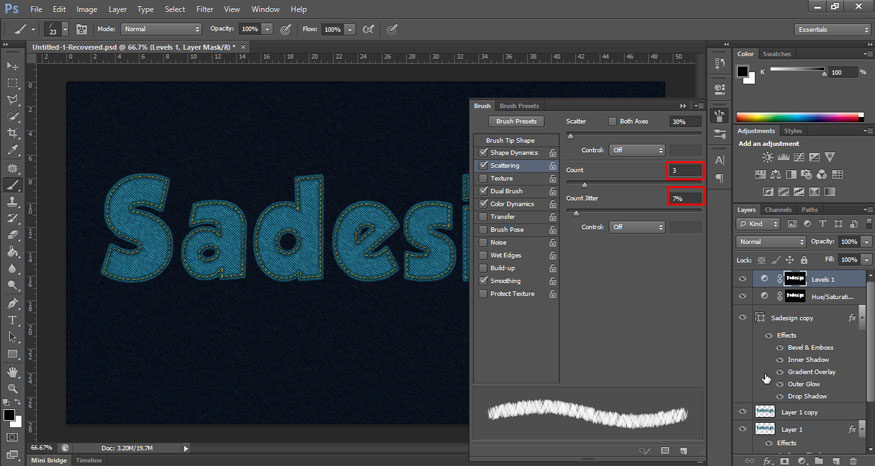This screenshot has width=875, height=466.
Task: Select the Rectangular Marquee tool
Action: pos(12,83)
